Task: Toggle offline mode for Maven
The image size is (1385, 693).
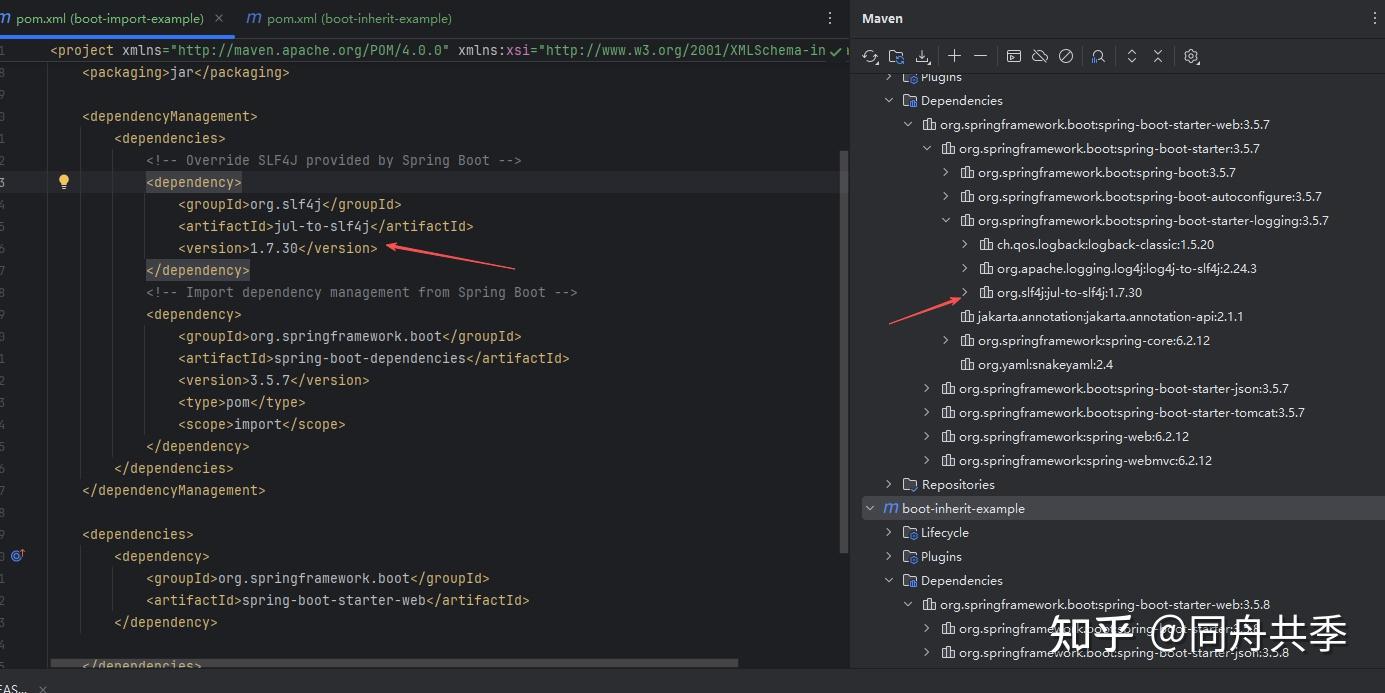Action: (x=1039, y=56)
